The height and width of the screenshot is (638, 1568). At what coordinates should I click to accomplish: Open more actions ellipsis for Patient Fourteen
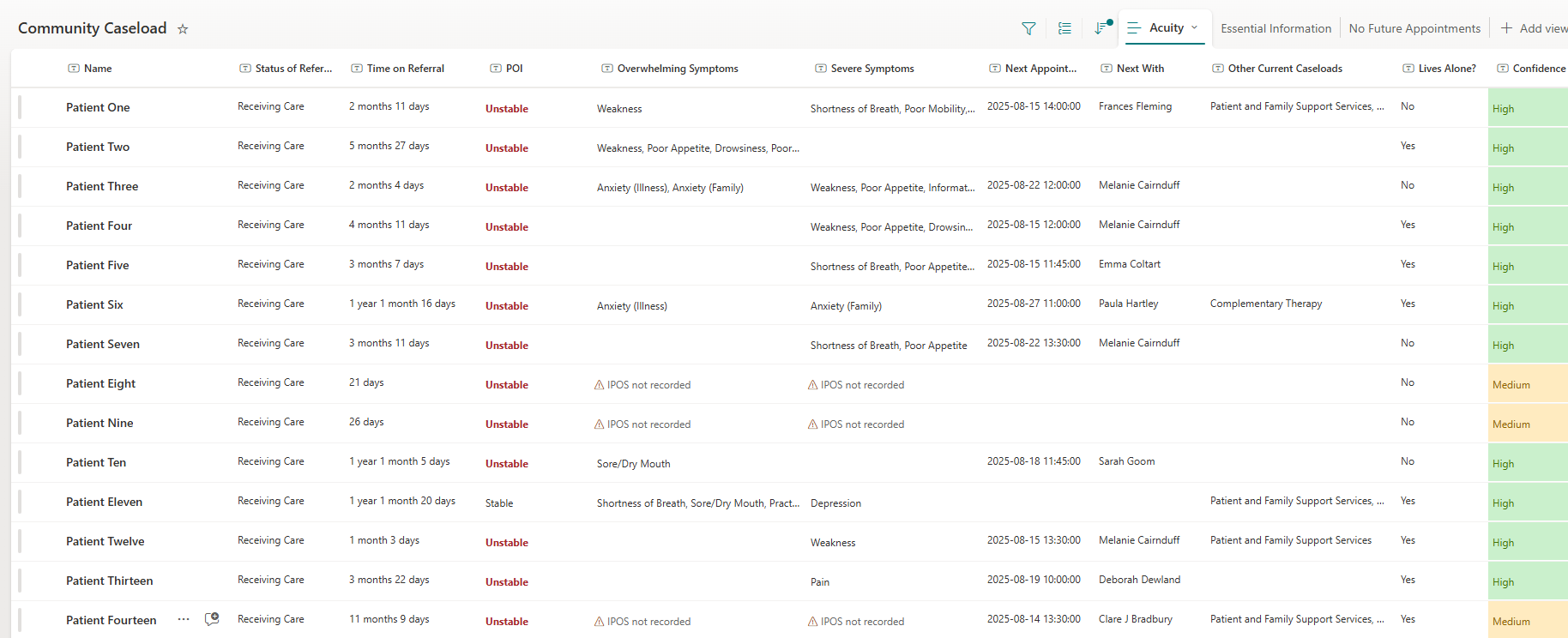[x=184, y=619]
